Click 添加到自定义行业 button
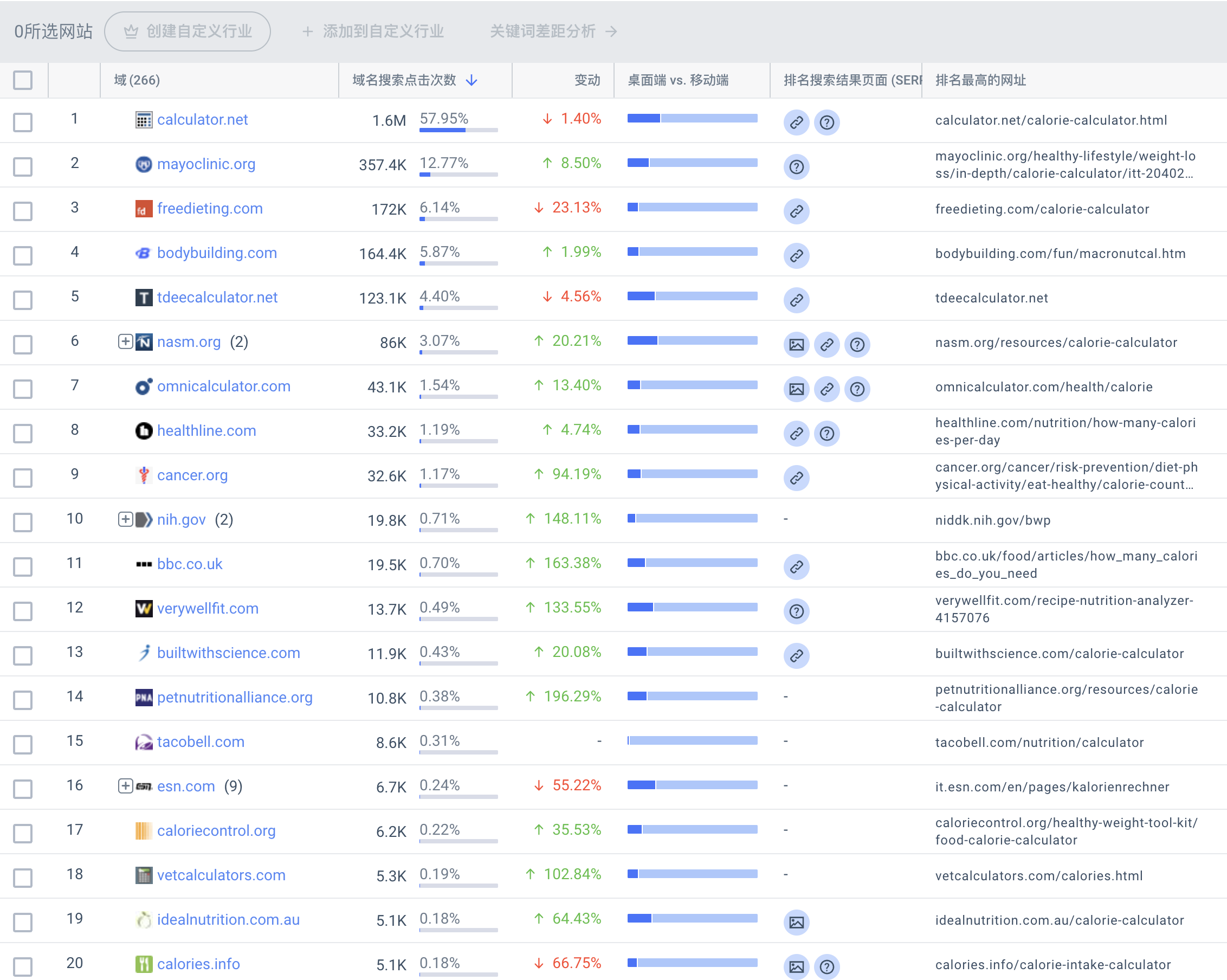1227x980 pixels. [x=373, y=31]
